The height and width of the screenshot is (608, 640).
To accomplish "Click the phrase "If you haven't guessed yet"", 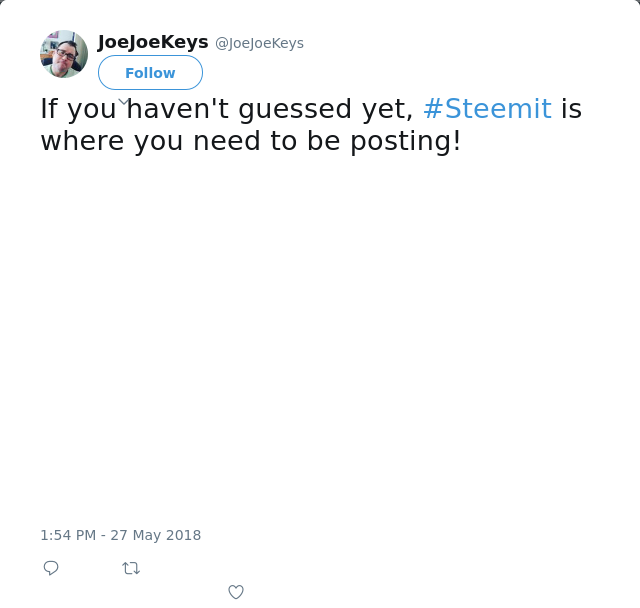I will pyautogui.click(x=226, y=108).
